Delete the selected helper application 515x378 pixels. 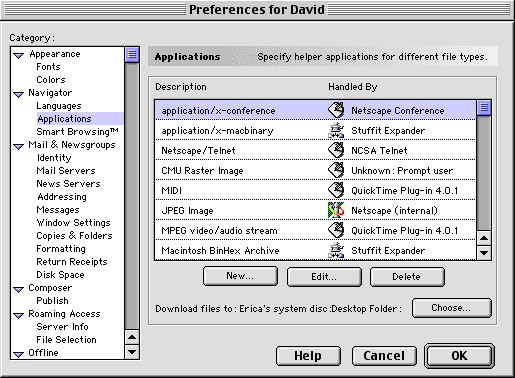(407, 277)
